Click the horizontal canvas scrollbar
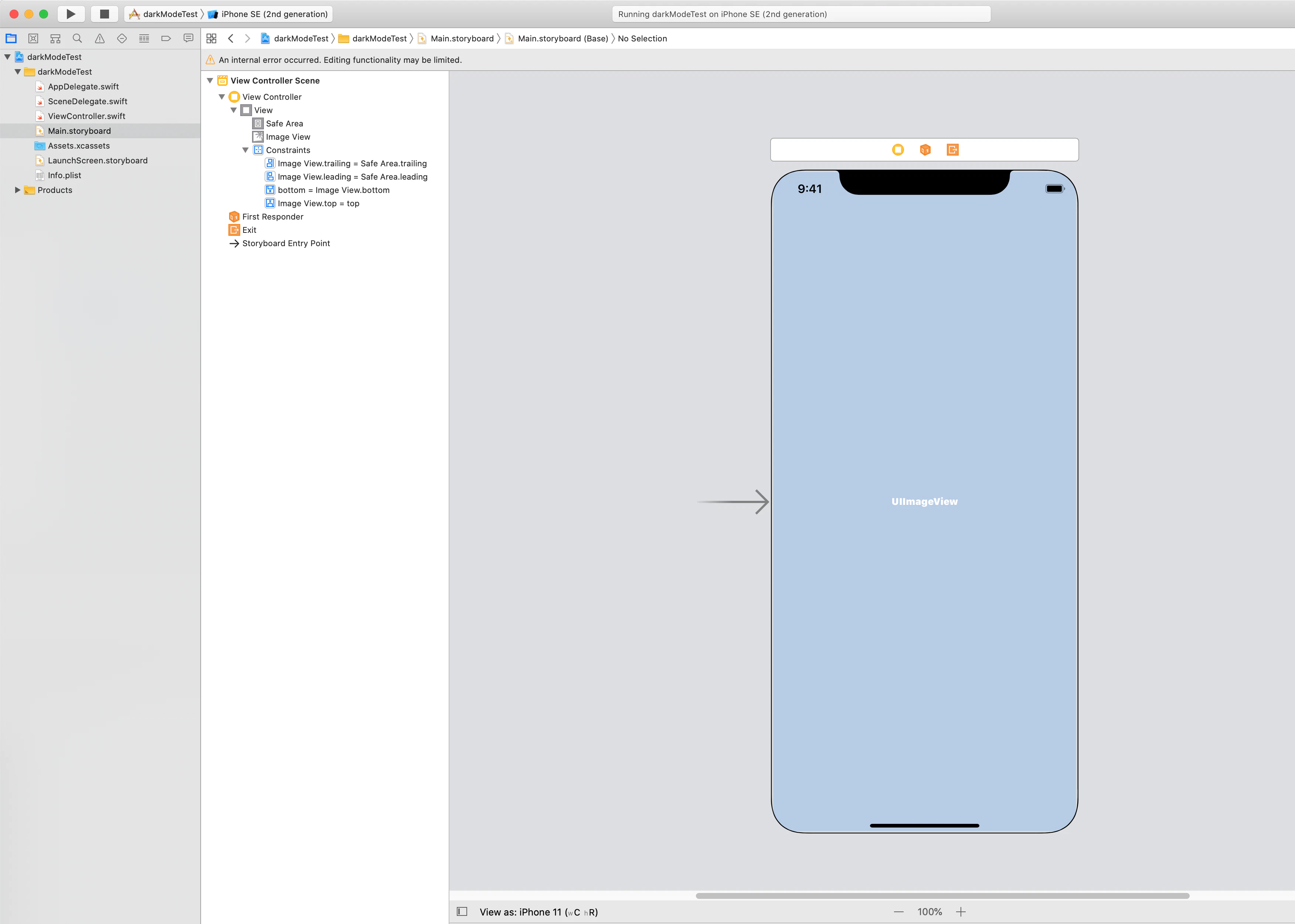 click(x=942, y=896)
